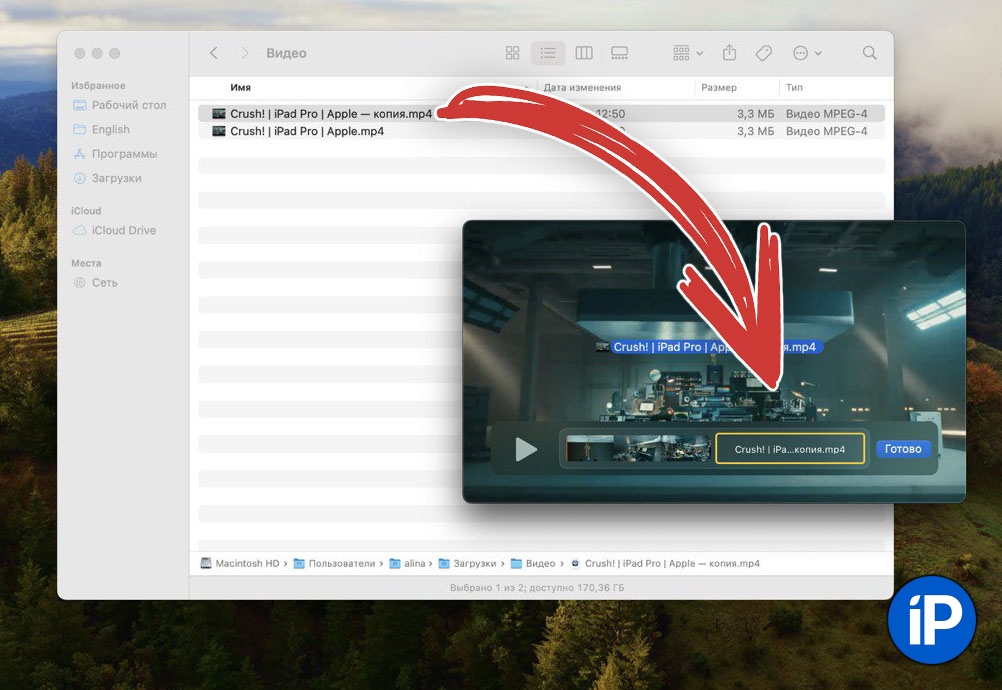This screenshot has width=1002, height=690.
Task: Open Рабочий стол in the sidebar
Action: click(x=128, y=105)
